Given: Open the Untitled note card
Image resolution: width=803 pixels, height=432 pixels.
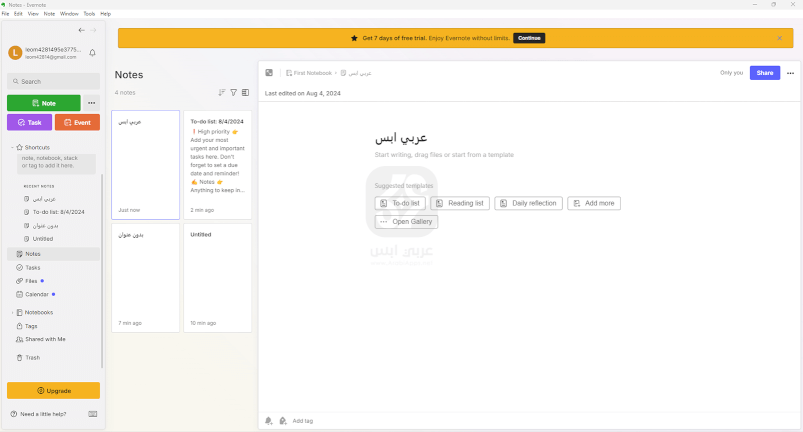Looking at the screenshot, I should (218, 278).
